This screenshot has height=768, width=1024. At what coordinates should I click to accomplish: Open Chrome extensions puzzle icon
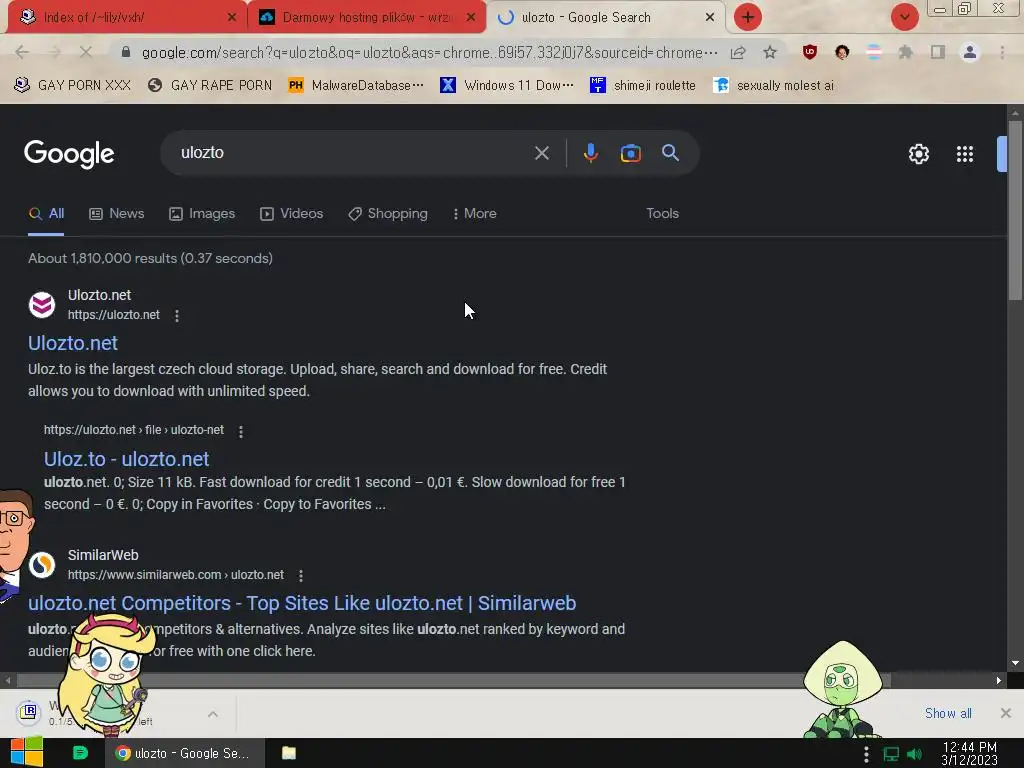pos(905,52)
